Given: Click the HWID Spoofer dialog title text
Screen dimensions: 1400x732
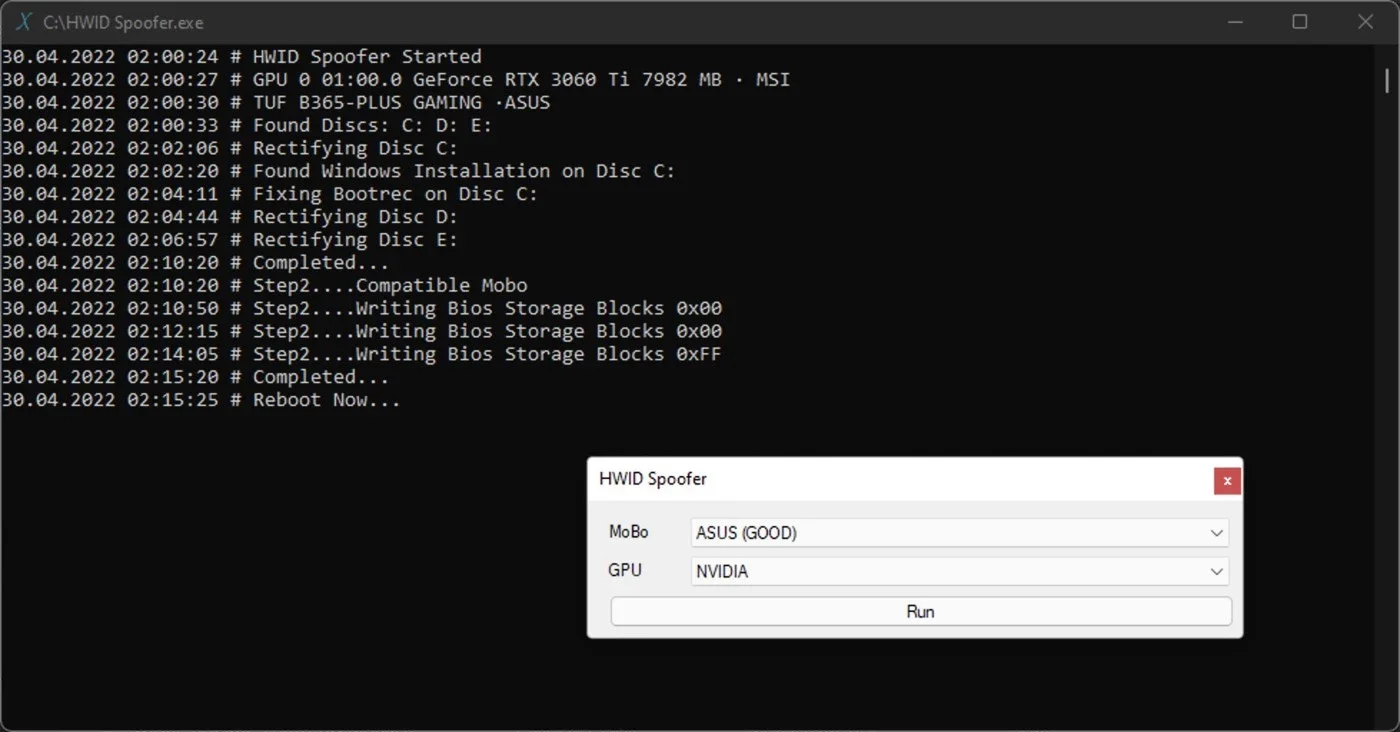Looking at the screenshot, I should coord(653,479).
